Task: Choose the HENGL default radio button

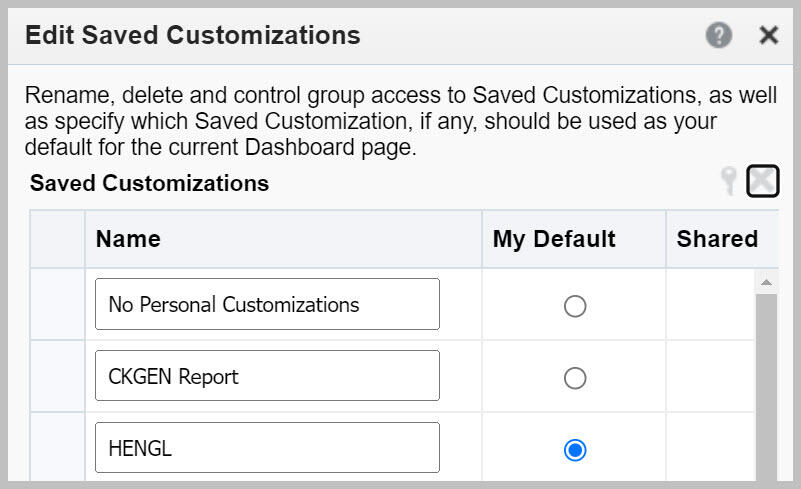Action: click(575, 450)
